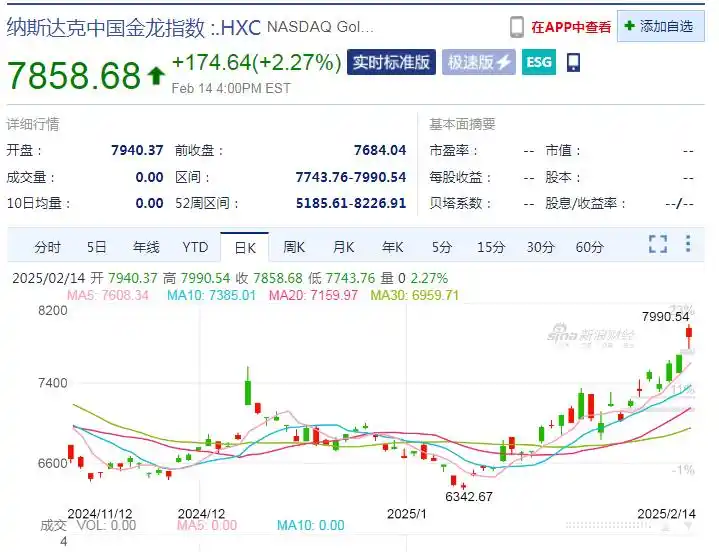Click the fullscreen chart icon
The image size is (719, 552).
click(x=657, y=244)
